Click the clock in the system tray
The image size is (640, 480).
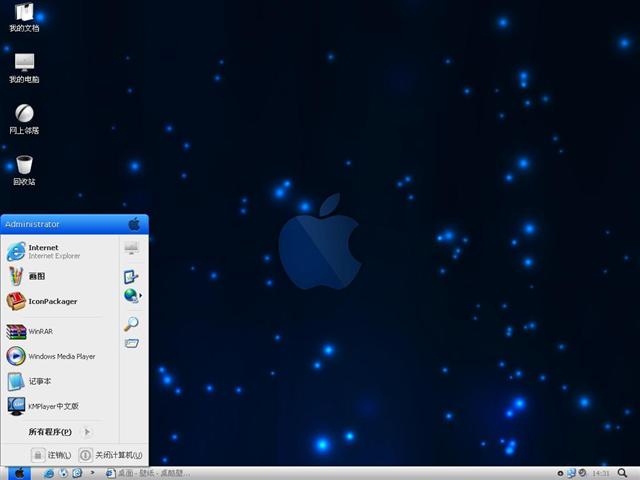click(601, 473)
